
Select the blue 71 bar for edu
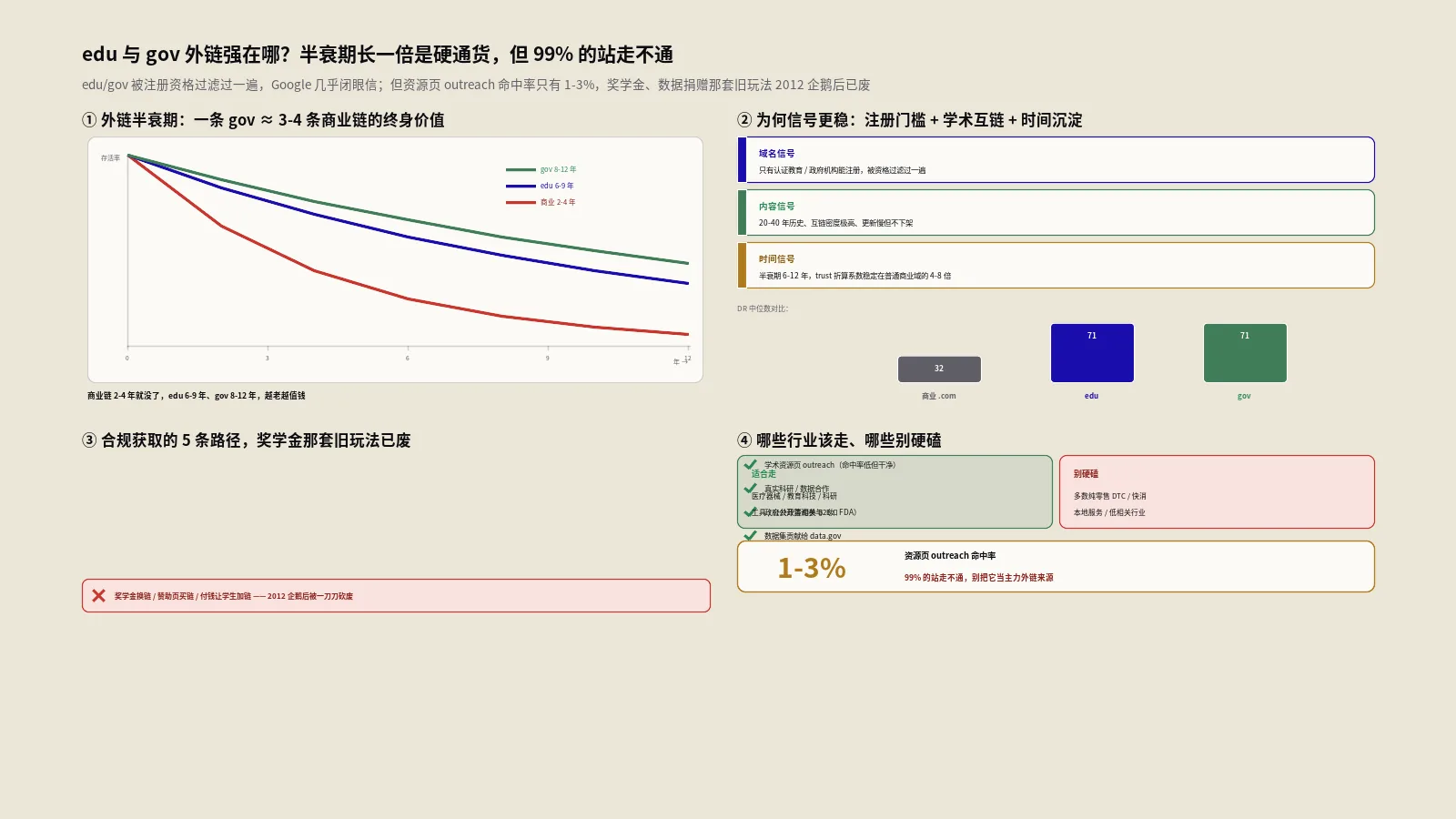1092,353
